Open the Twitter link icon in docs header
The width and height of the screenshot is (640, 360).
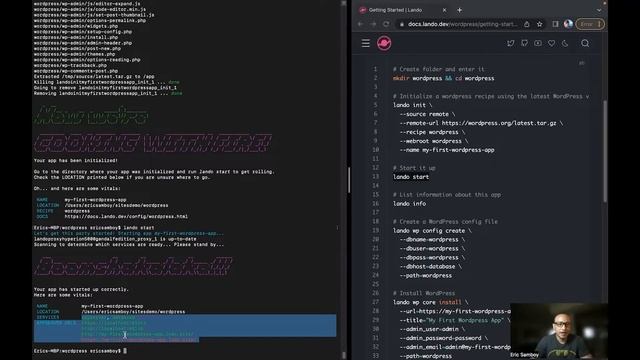511,43
